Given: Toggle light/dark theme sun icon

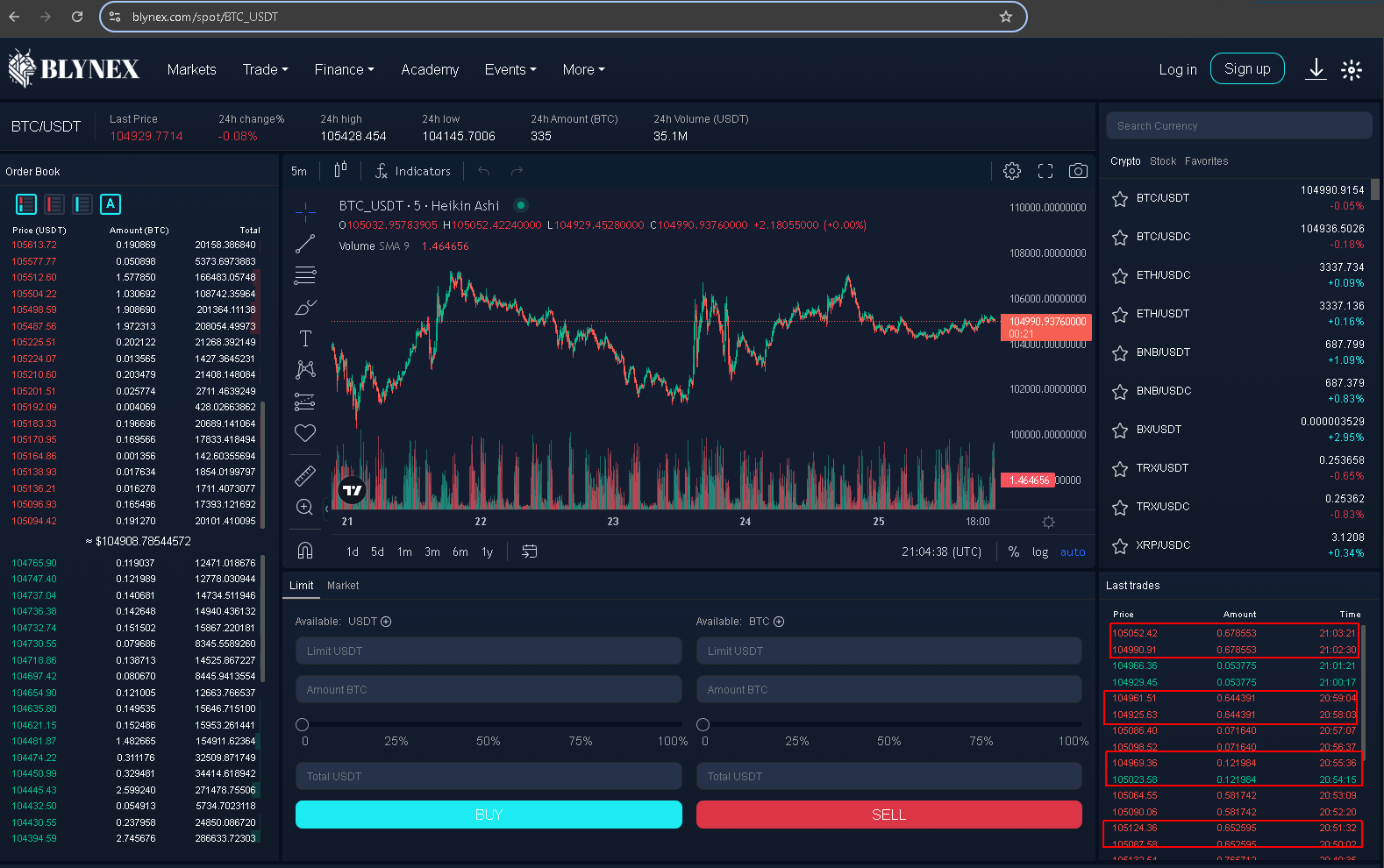Looking at the screenshot, I should pyautogui.click(x=1352, y=70).
